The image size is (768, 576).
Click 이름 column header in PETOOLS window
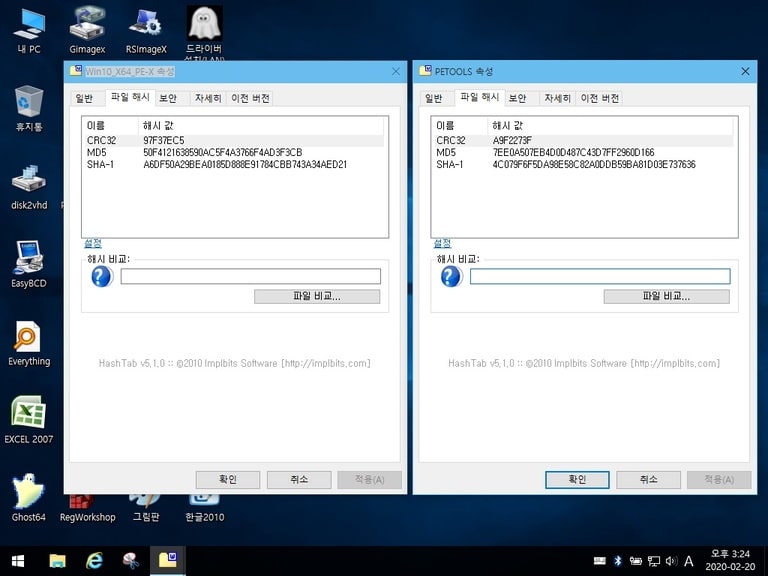click(460, 125)
